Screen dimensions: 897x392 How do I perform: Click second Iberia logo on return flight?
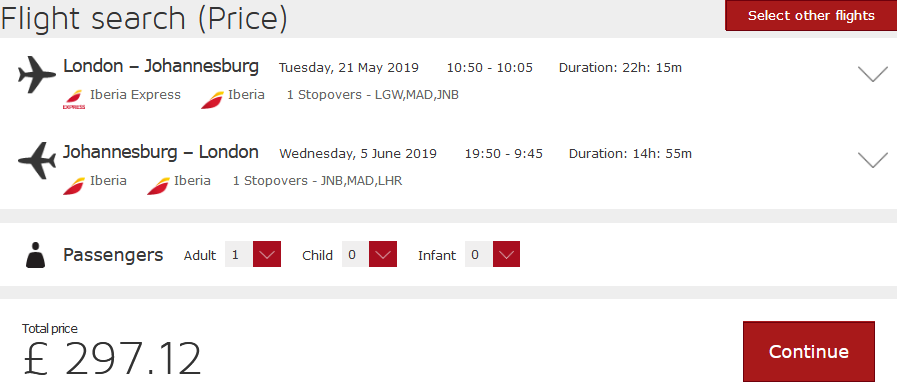(x=158, y=185)
